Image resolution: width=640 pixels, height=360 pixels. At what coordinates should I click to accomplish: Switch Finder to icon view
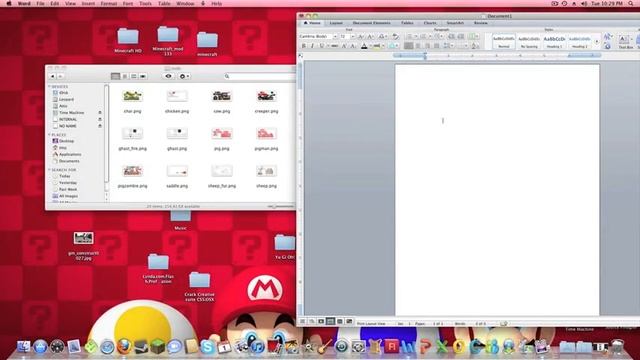[116, 76]
